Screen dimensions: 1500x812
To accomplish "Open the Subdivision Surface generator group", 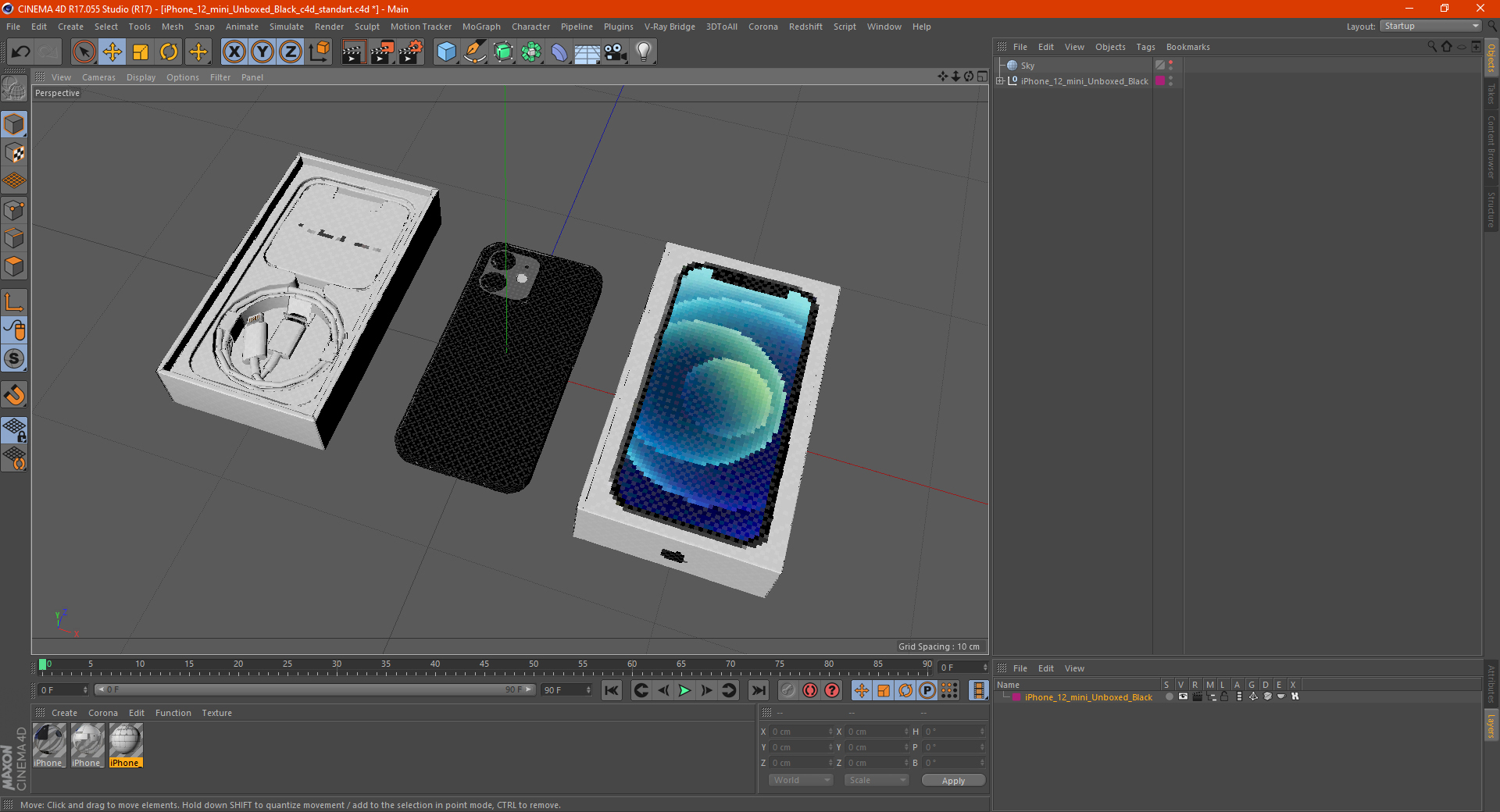I will tap(503, 52).
